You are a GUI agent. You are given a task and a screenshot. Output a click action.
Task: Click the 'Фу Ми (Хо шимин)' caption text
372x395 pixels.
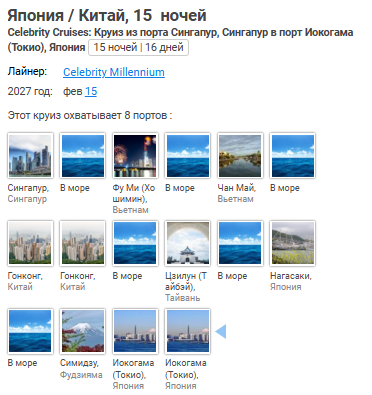134,193
